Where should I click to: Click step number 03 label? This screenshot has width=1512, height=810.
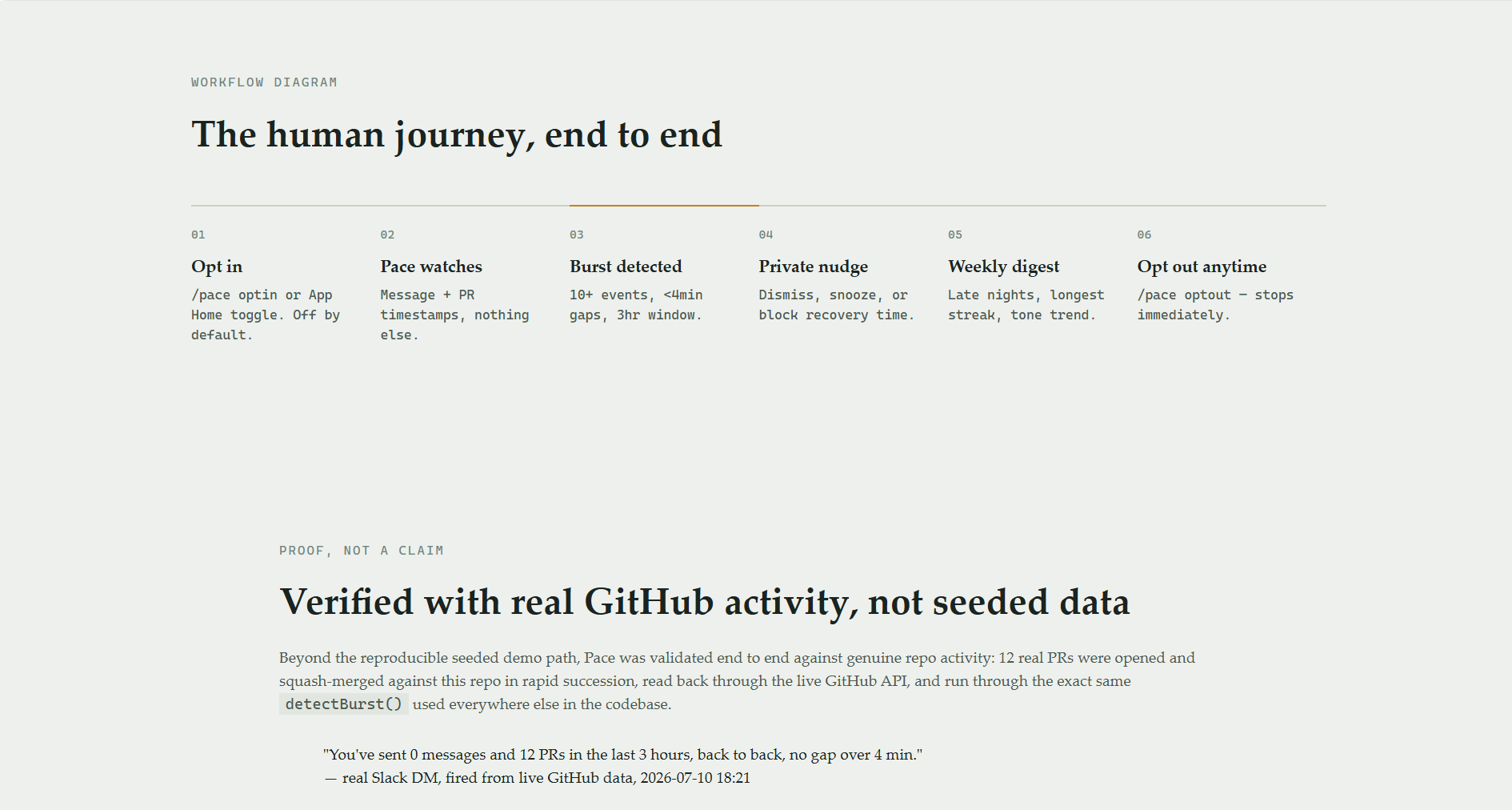[577, 235]
